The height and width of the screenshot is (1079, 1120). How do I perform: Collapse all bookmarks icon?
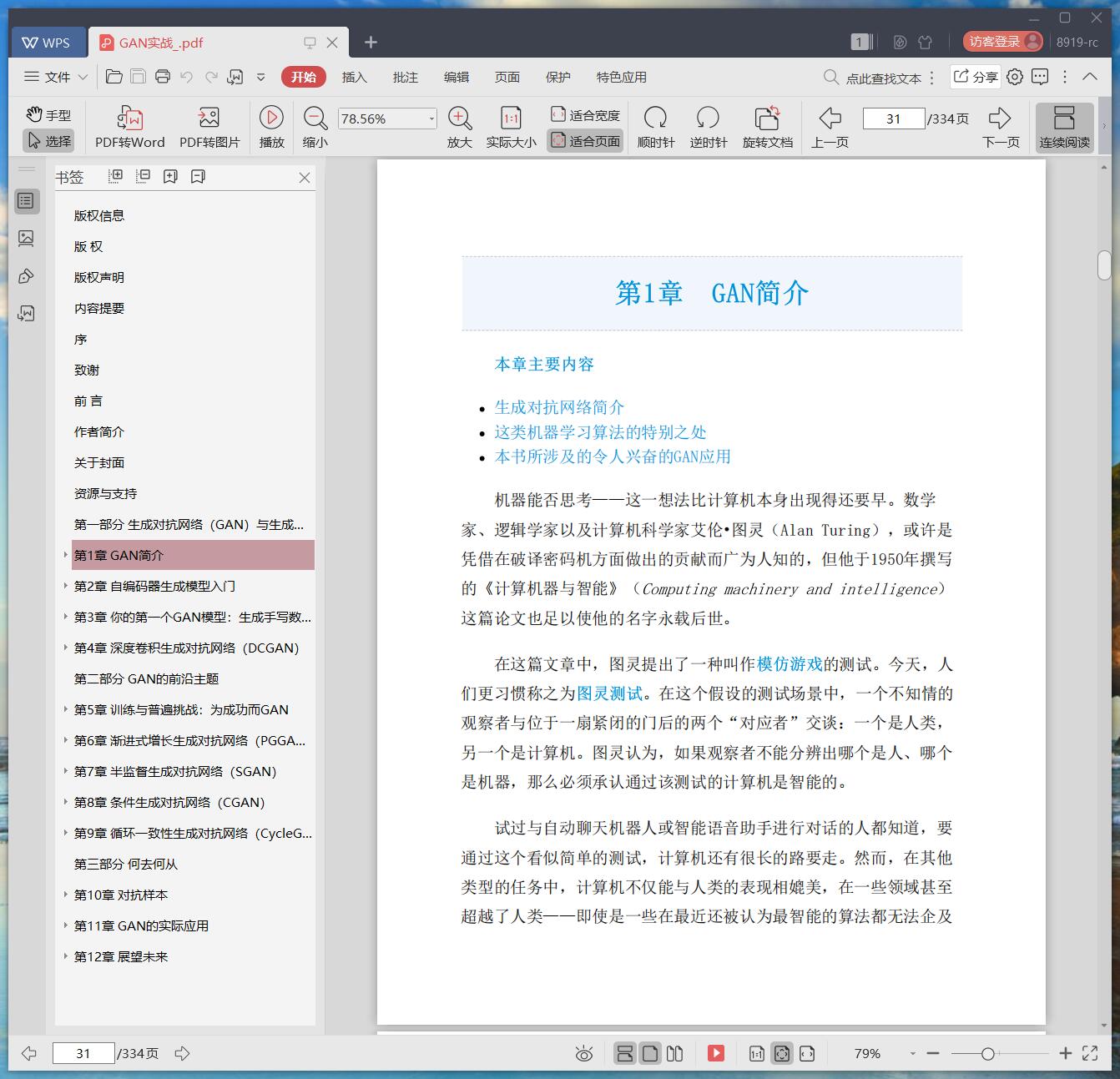pos(143,176)
